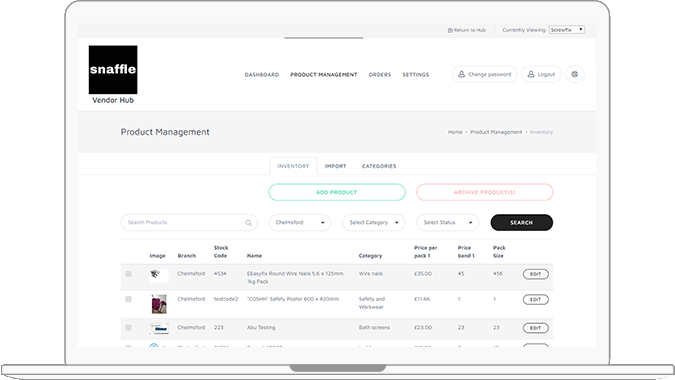Viewport: 675px width, 380px height.
Task: Open the Currently Viewing Screwfix dropdown
Action: 567,30
